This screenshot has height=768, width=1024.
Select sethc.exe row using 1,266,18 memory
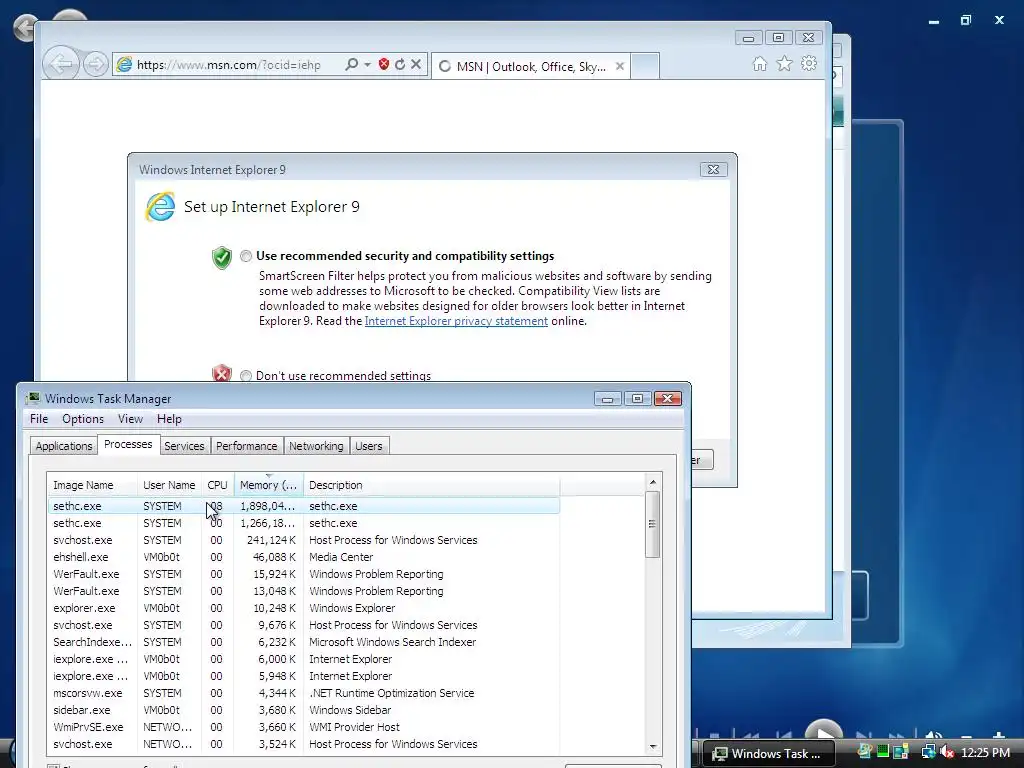pyautogui.click(x=304, y=523)
